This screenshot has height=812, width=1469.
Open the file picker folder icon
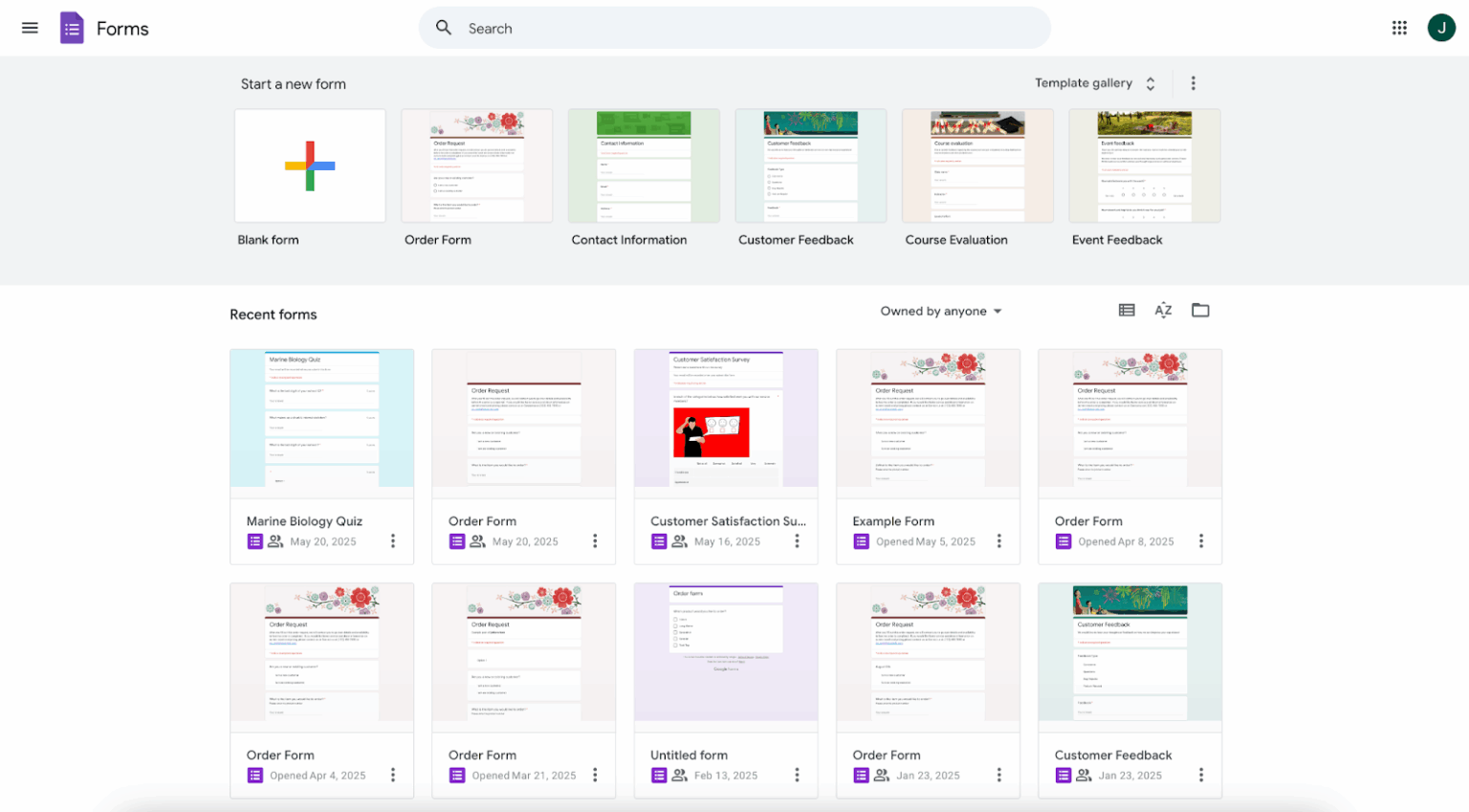pos(1200,310)
